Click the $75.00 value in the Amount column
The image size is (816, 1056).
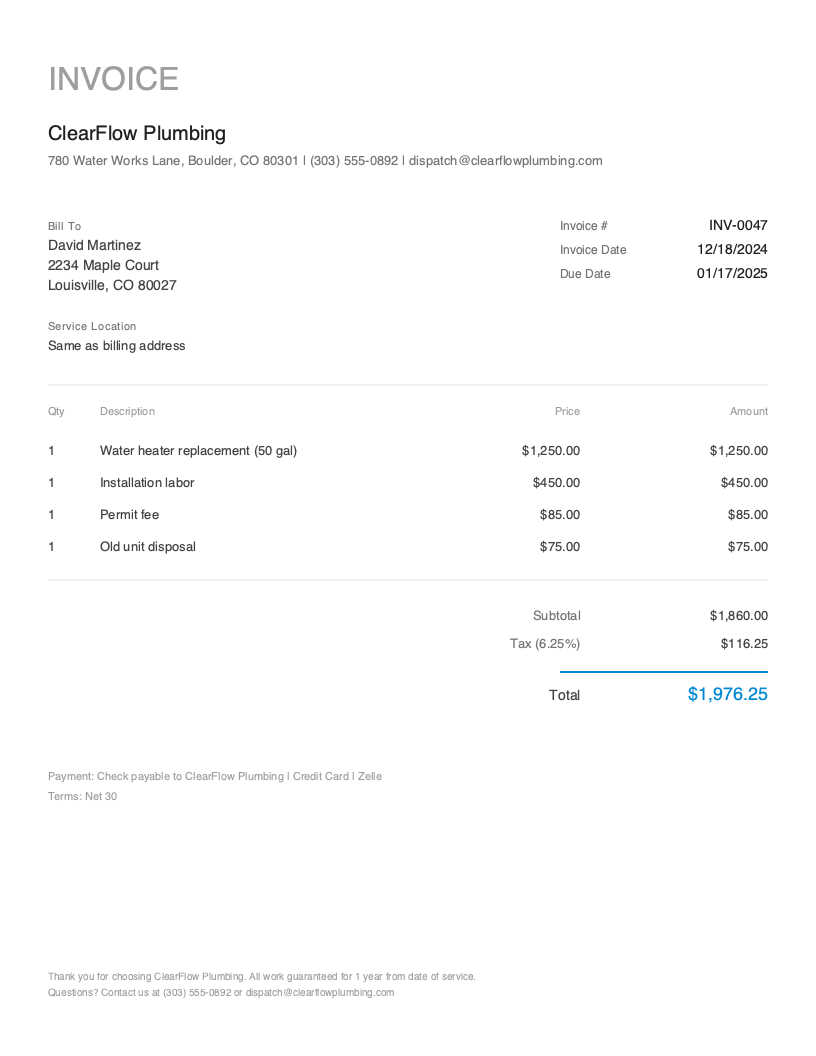[x=747, y=547]
